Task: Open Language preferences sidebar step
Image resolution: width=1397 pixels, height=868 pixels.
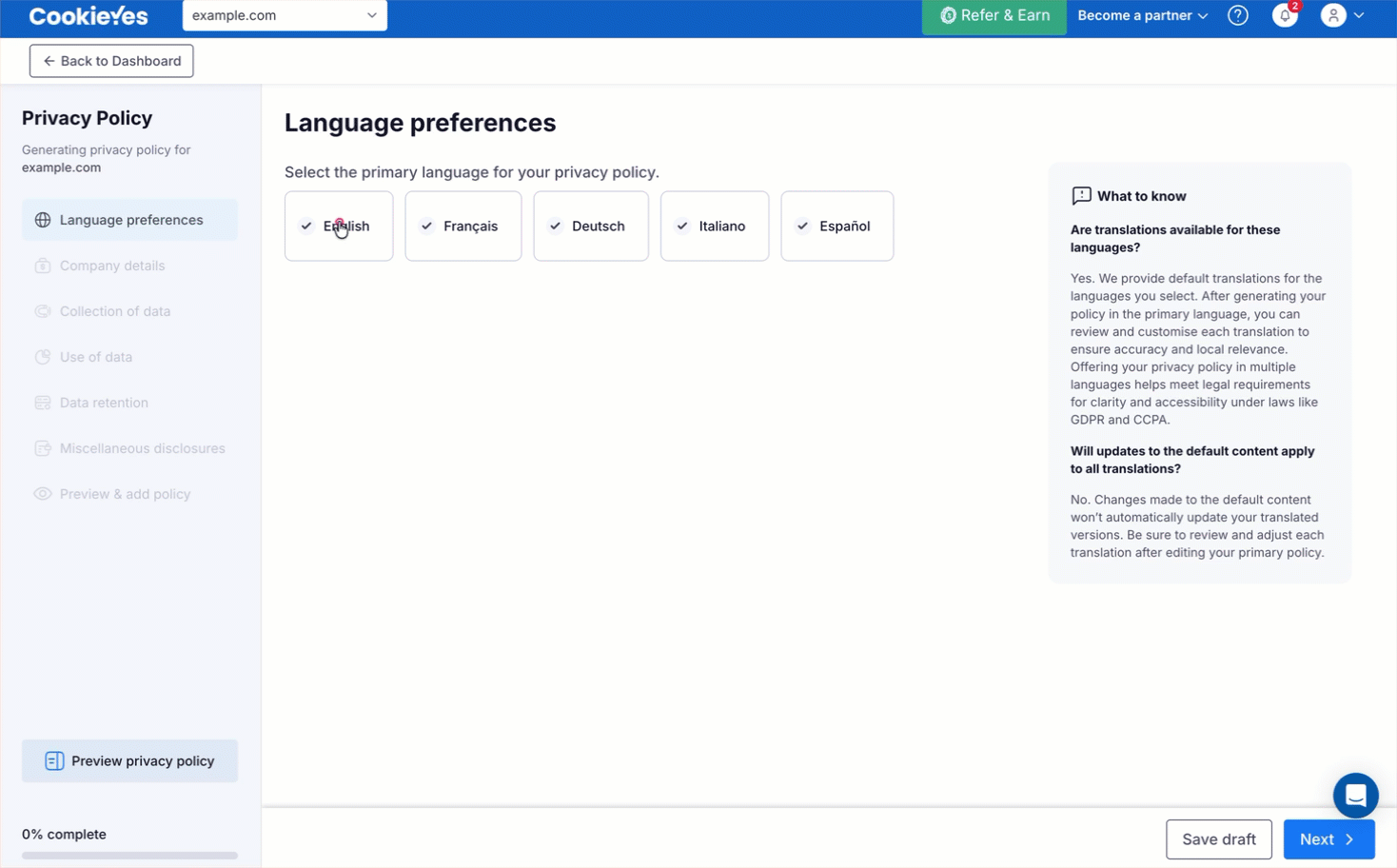Action: click(130, 220)
